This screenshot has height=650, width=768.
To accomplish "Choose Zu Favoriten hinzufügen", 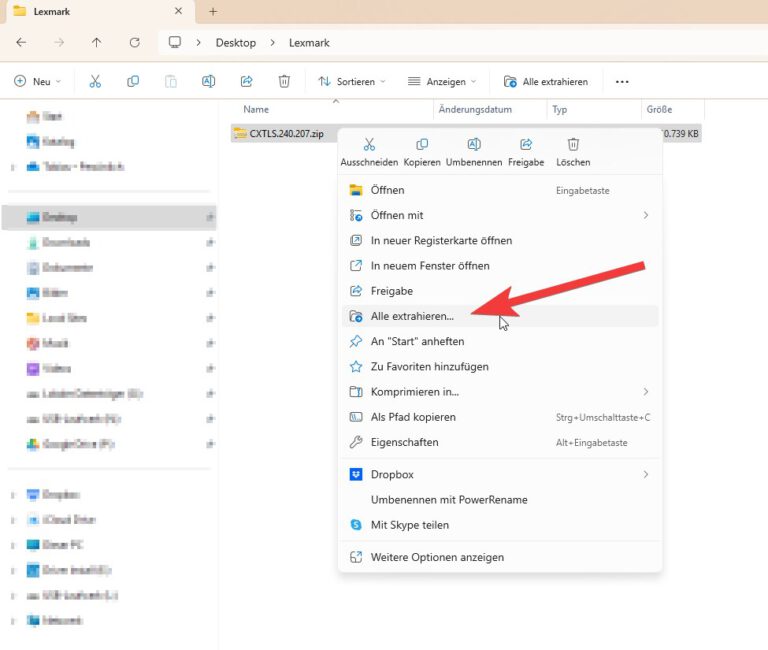I will pos(500,366).
